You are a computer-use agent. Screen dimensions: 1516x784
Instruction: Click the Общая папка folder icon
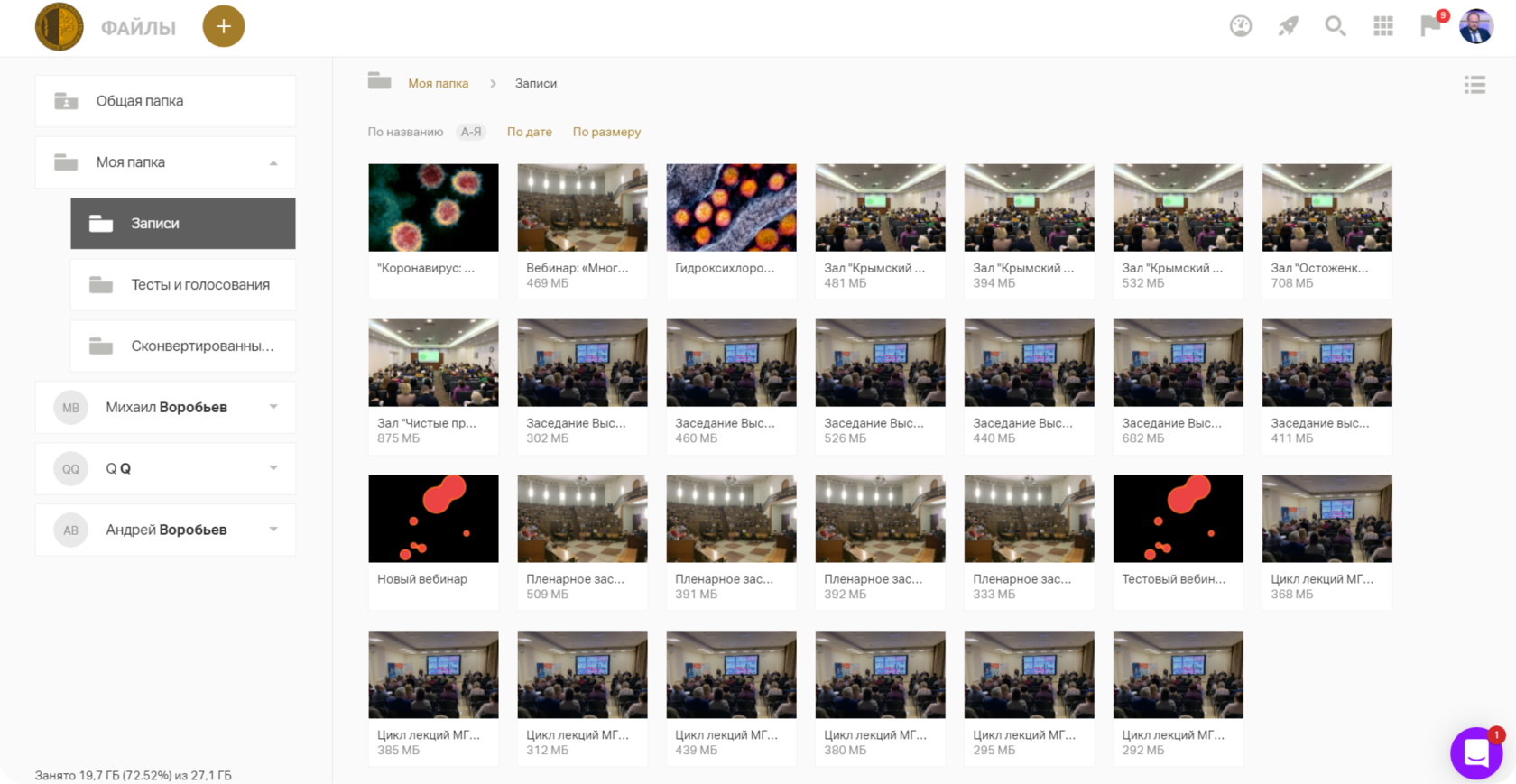[x=66, y=101]
